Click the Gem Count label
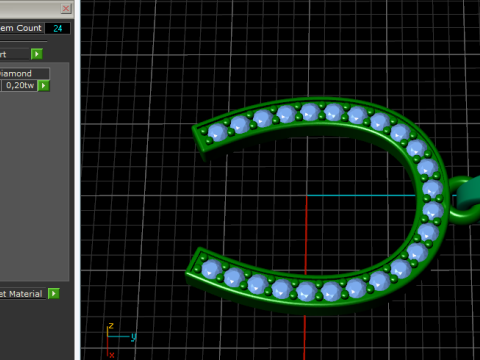The image size is (480, 360). (21, 28)
